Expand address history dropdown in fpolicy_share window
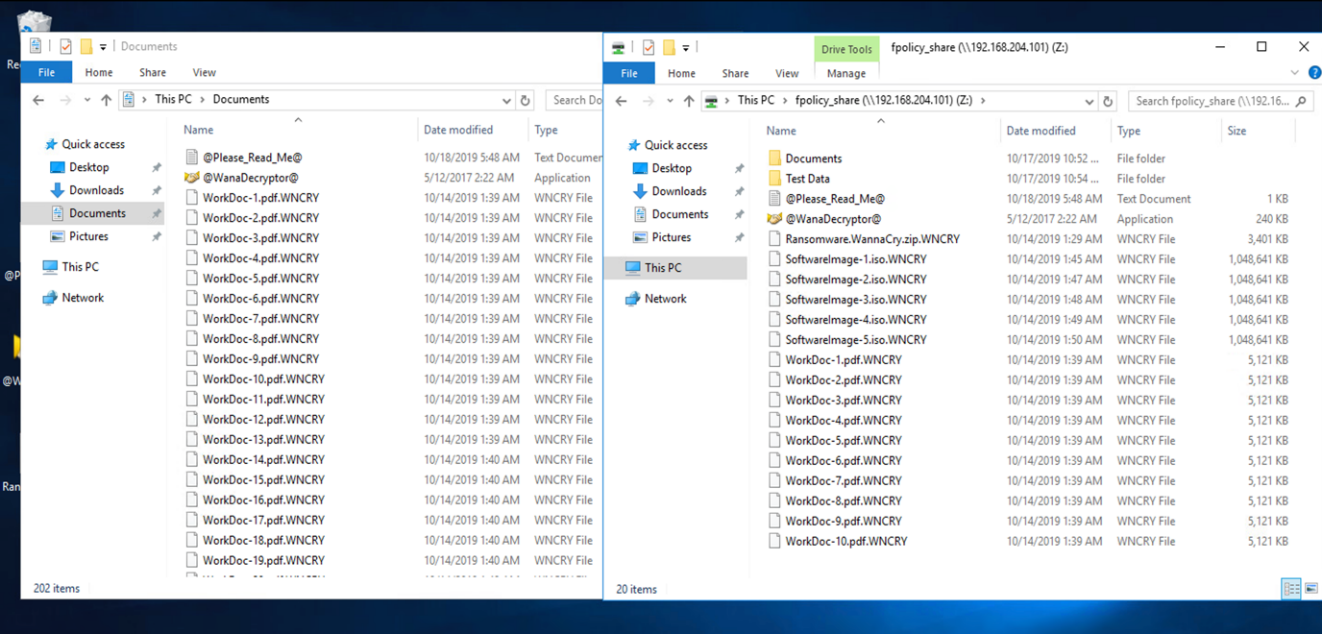1322x634 pixels. pos(1088,101)
